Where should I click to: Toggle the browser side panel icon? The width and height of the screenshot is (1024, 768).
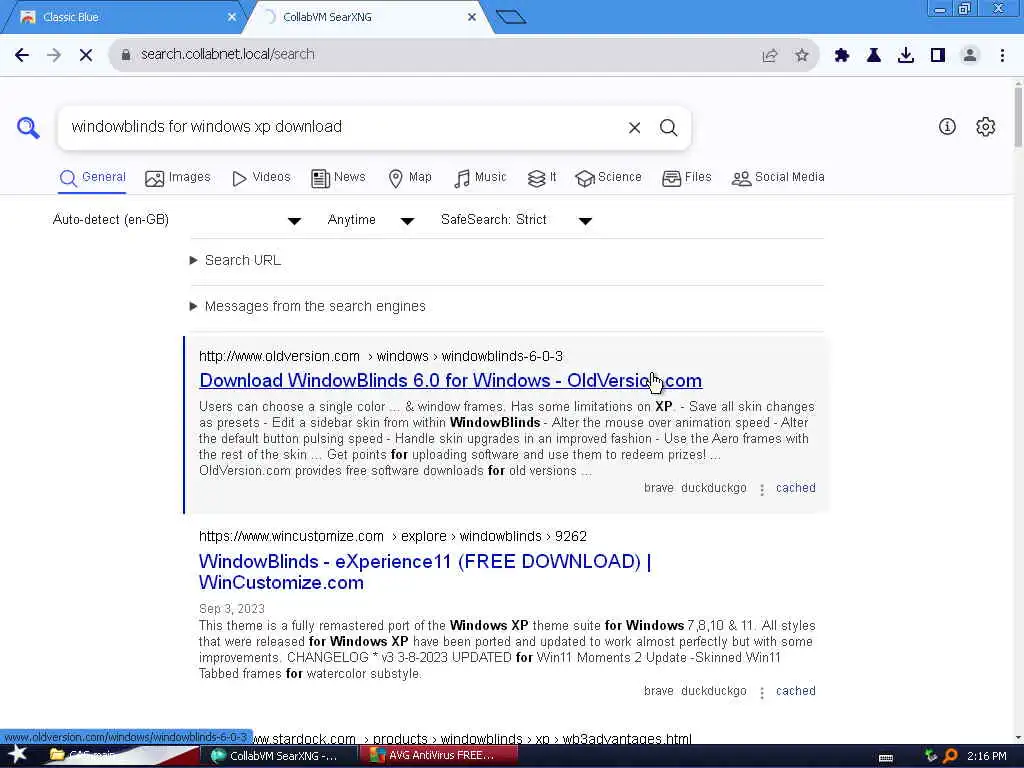[938, 56]
